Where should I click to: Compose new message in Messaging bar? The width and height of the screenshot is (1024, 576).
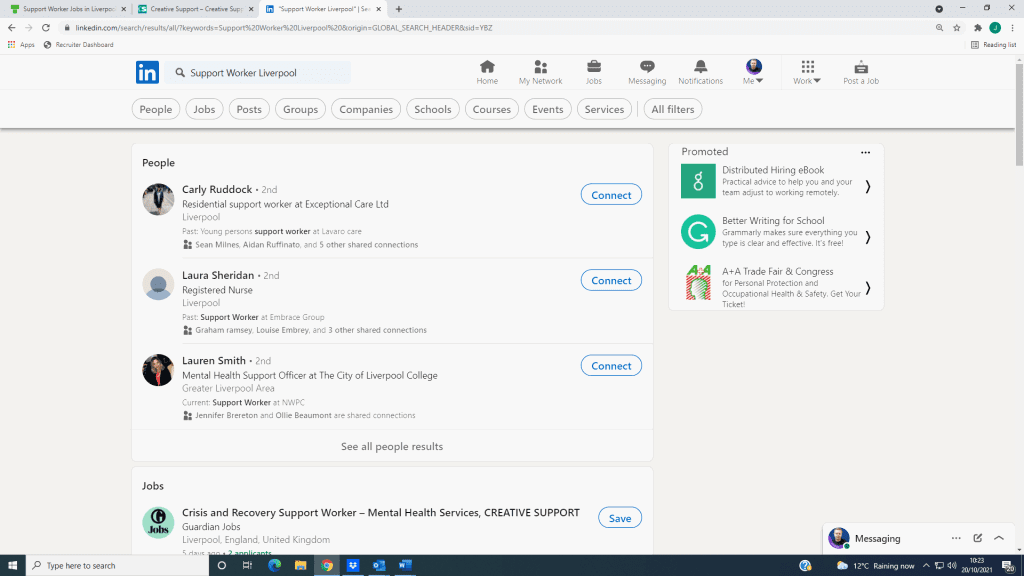click(x=977, y=538)
